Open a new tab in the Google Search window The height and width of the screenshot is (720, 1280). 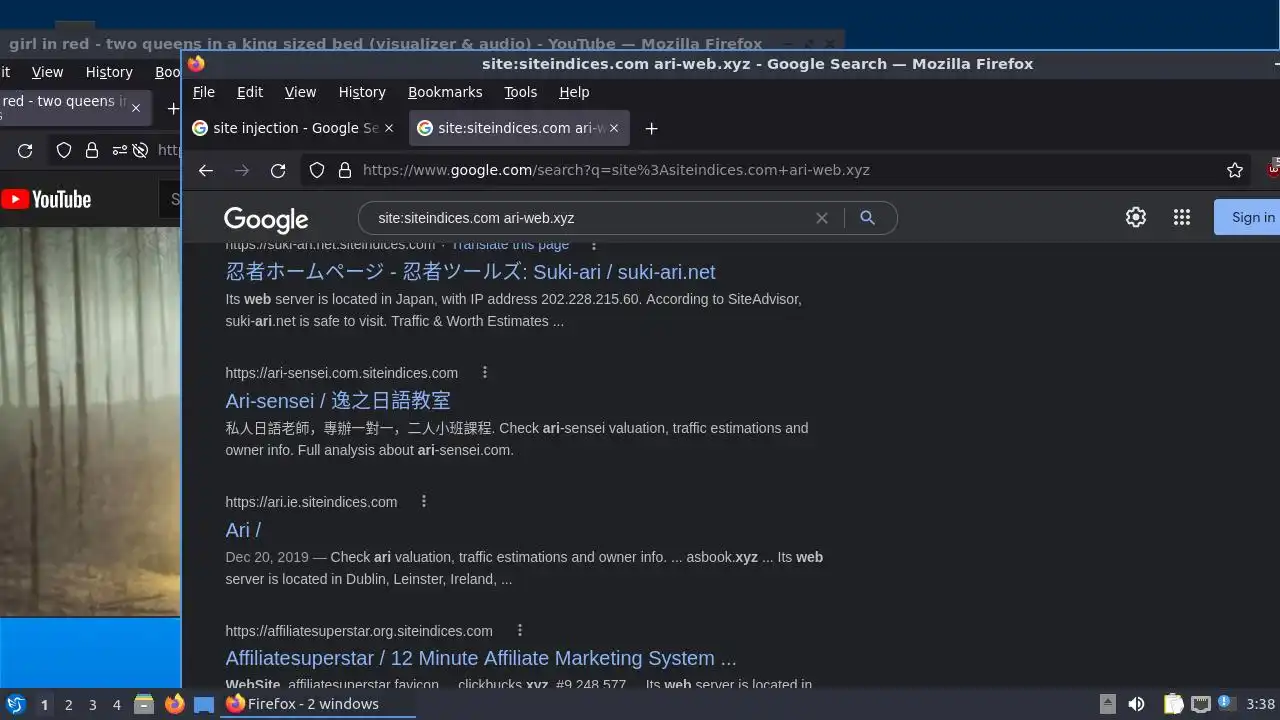pyautogui.click(x=652, y=128)
